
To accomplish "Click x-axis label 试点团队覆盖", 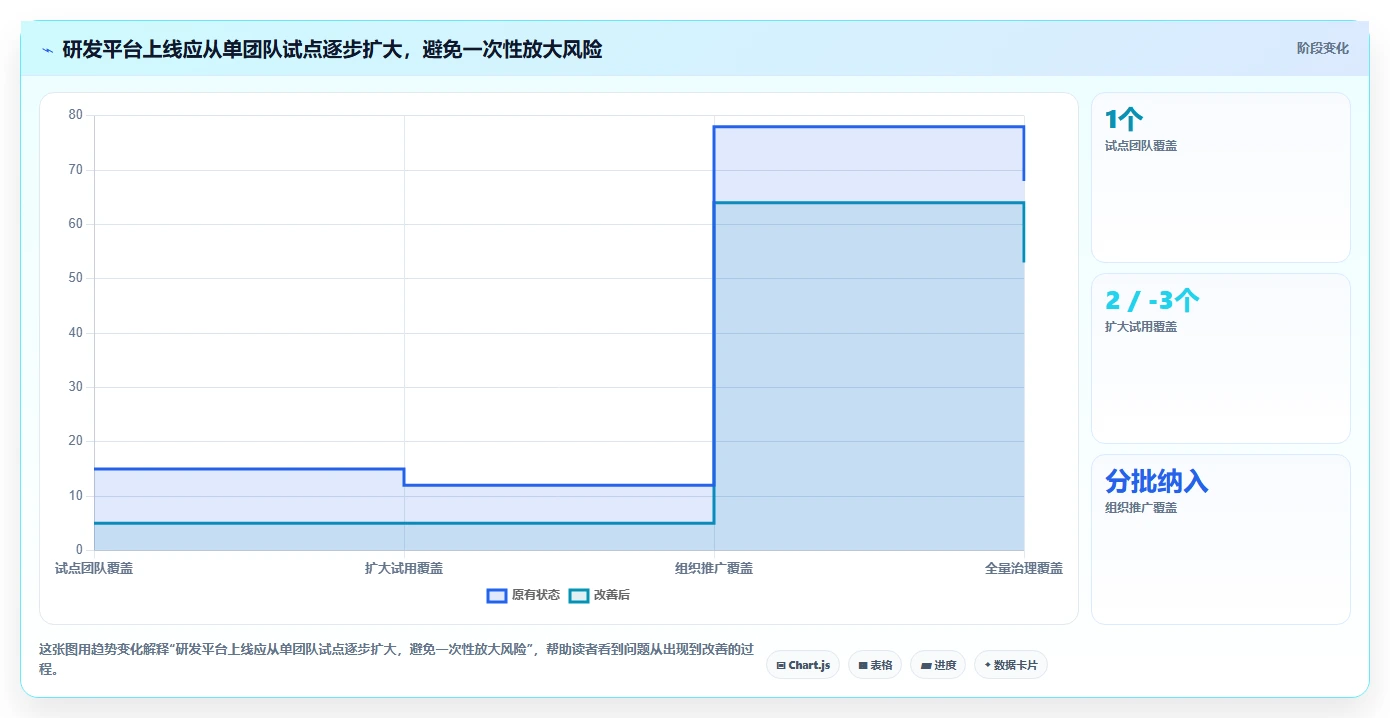I will [94, 568].
